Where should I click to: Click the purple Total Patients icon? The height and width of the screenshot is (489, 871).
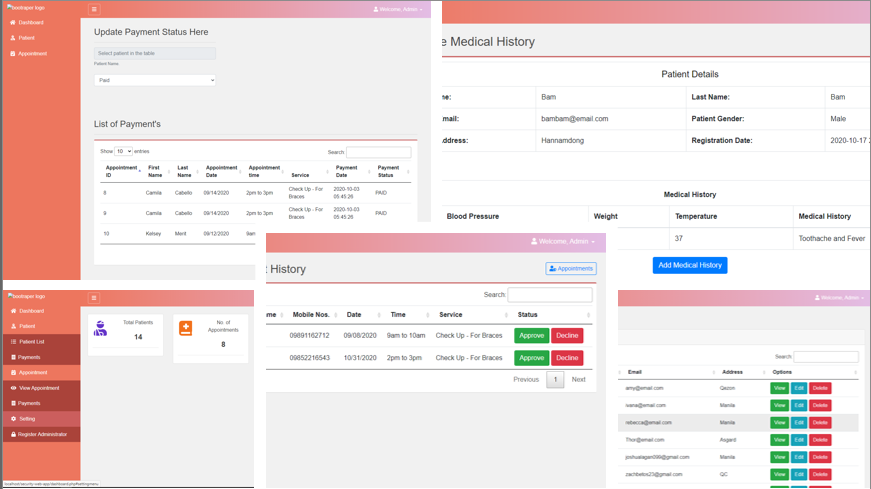(101, 328)
